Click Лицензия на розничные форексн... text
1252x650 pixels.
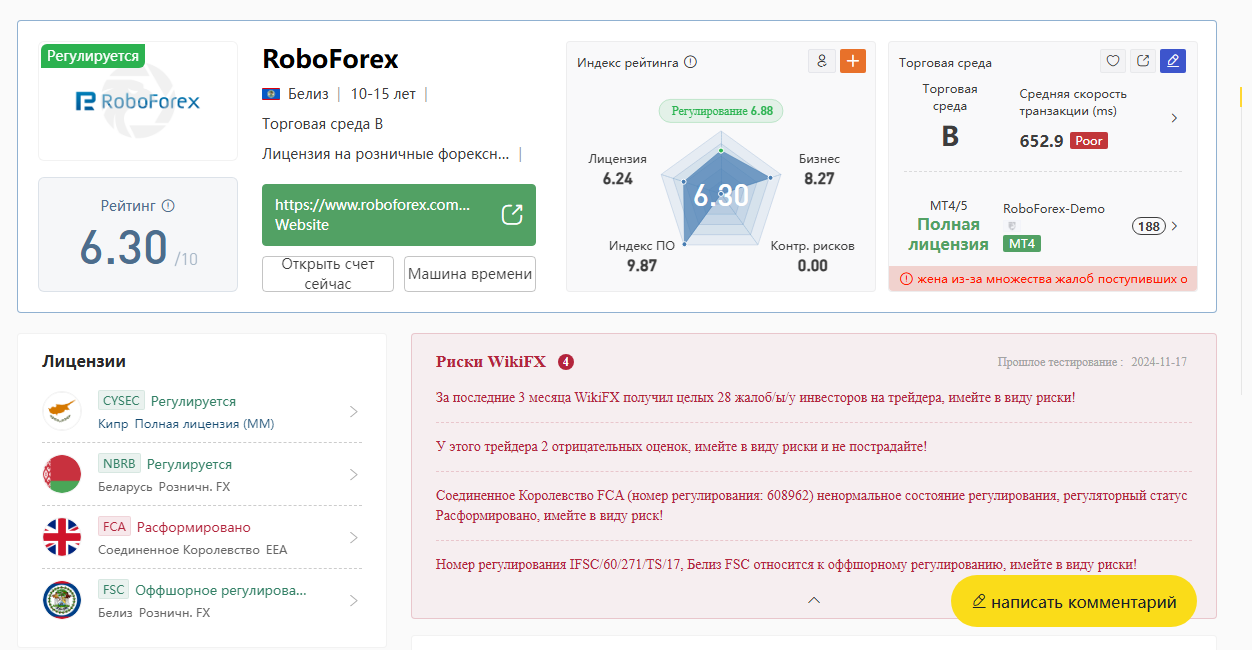[x=386, y=154]
